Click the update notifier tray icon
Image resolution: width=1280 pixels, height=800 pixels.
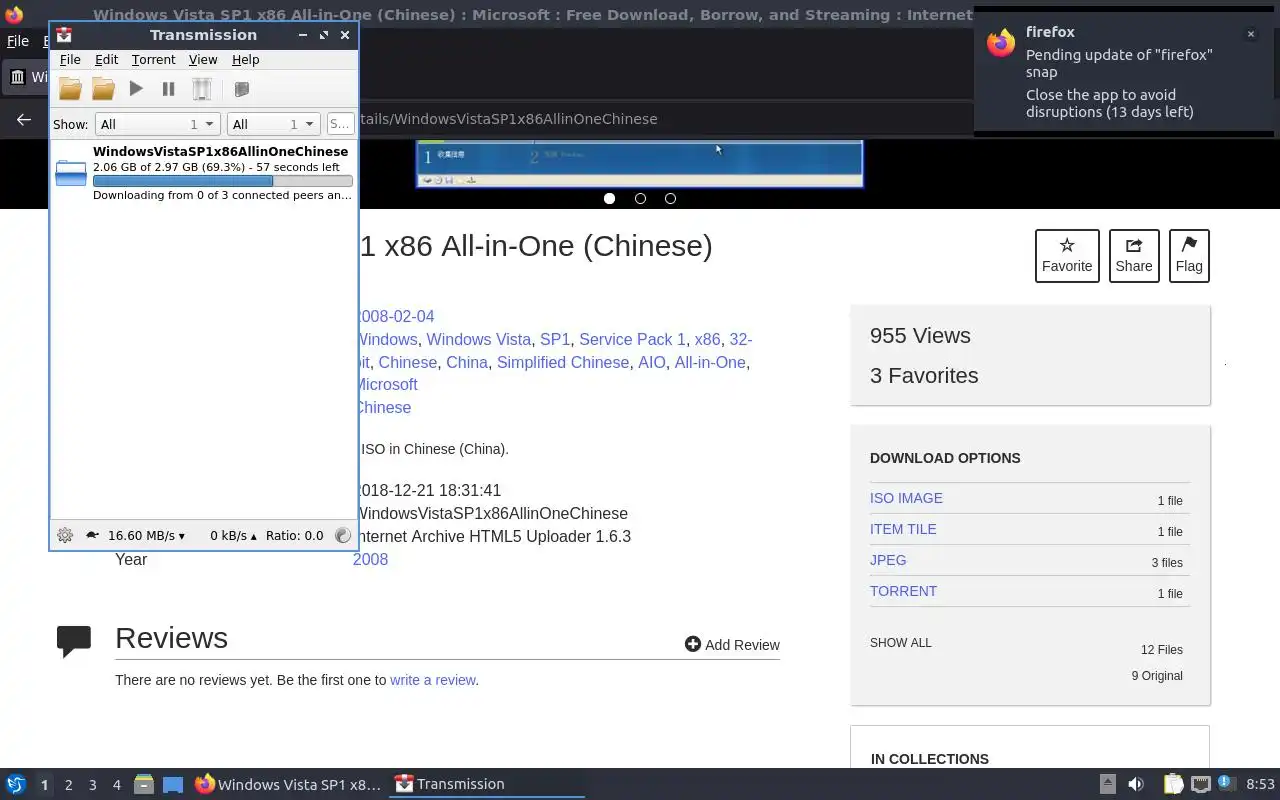(1226, 784)
